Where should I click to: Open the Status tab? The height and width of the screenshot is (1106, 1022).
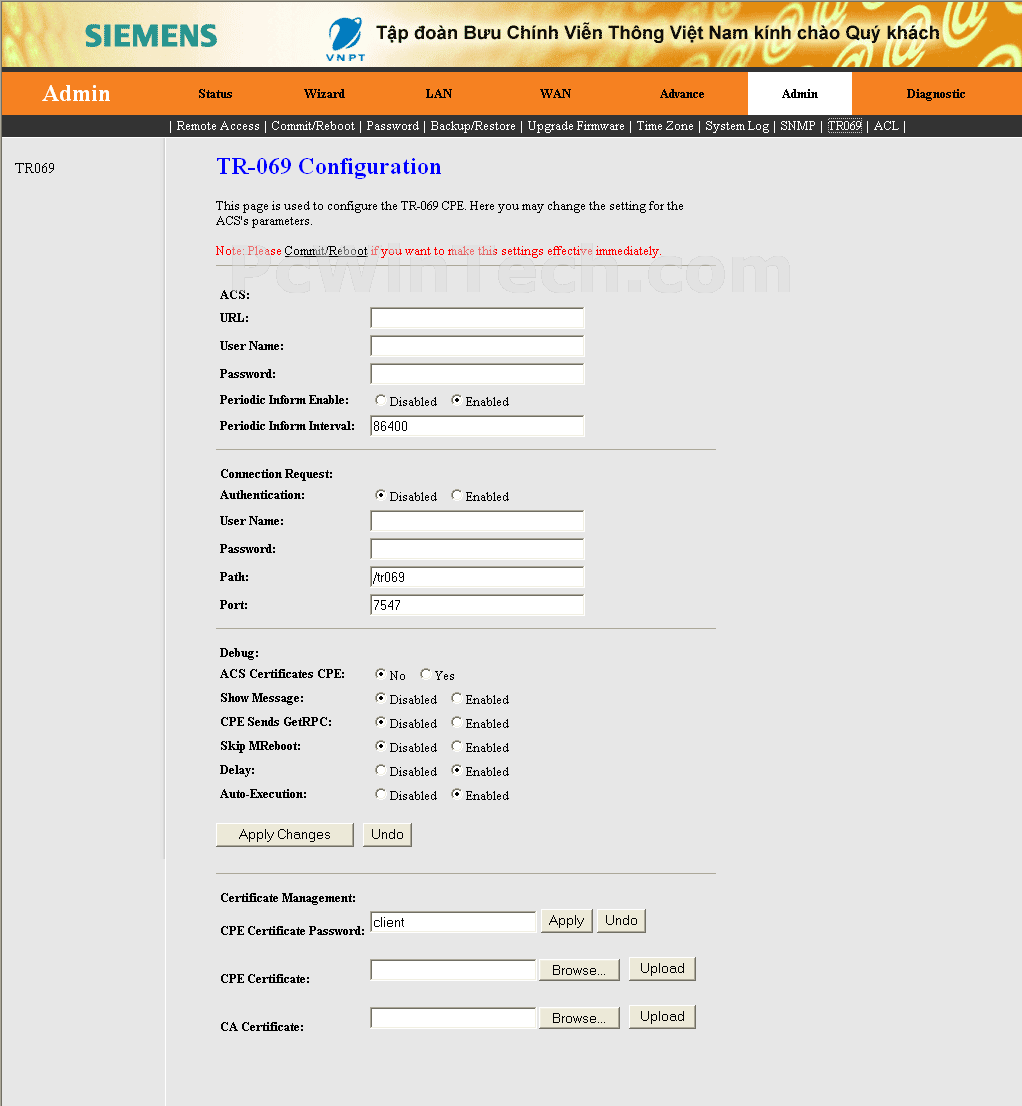(215, 94)
